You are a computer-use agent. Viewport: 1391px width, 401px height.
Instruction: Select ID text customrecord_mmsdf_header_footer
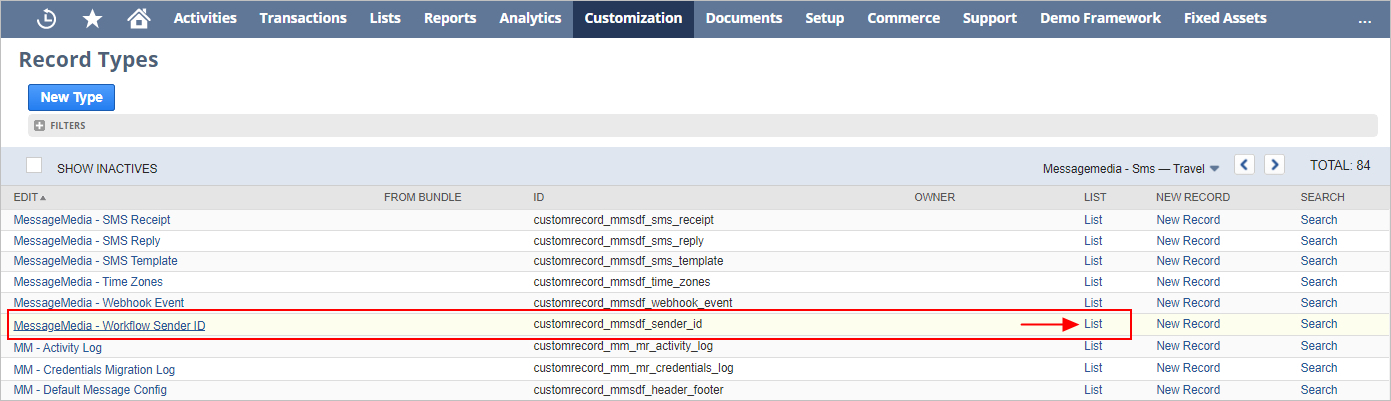tap(628, 390)
